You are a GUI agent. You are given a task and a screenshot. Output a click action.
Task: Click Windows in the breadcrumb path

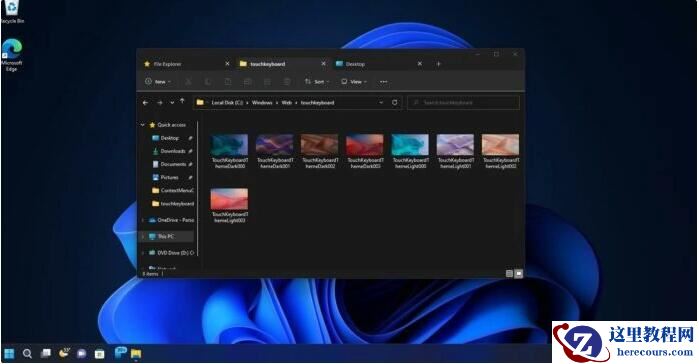pyautogui.click(x=262, y=102)
